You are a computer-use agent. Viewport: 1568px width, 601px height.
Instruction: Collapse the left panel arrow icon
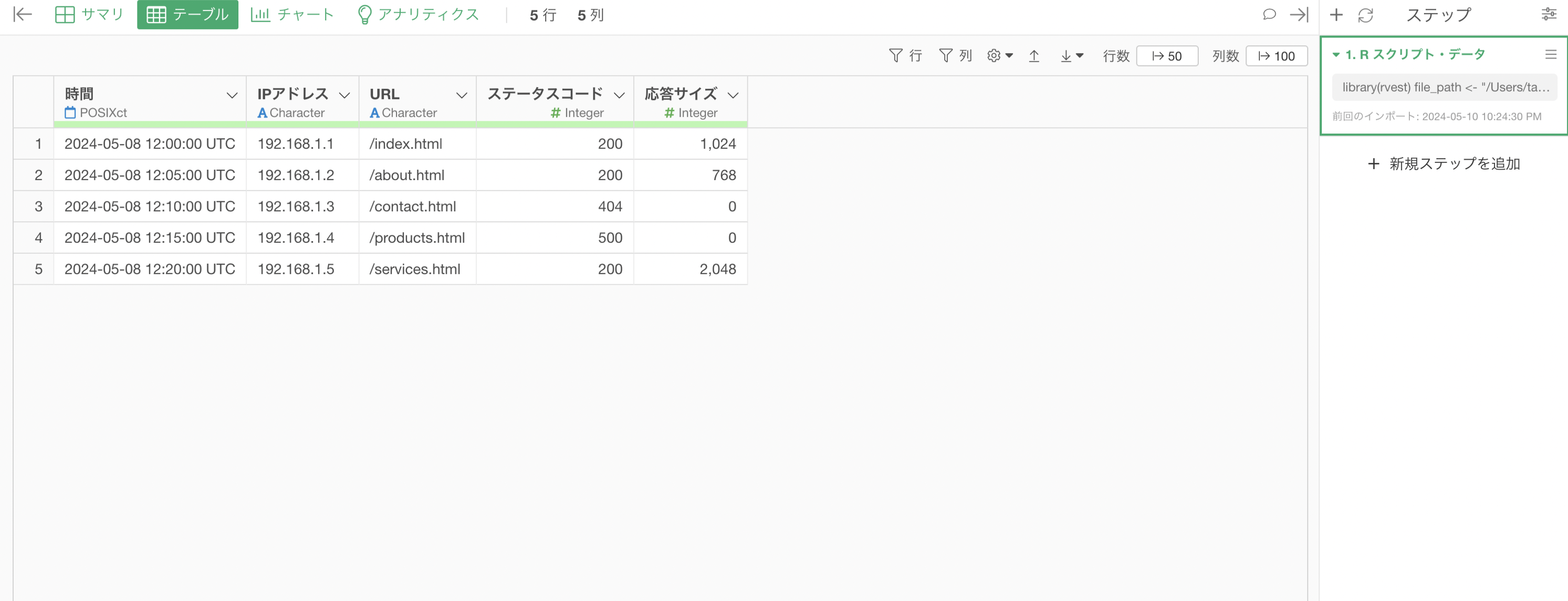pyautogui.click(x=23, y=14)
